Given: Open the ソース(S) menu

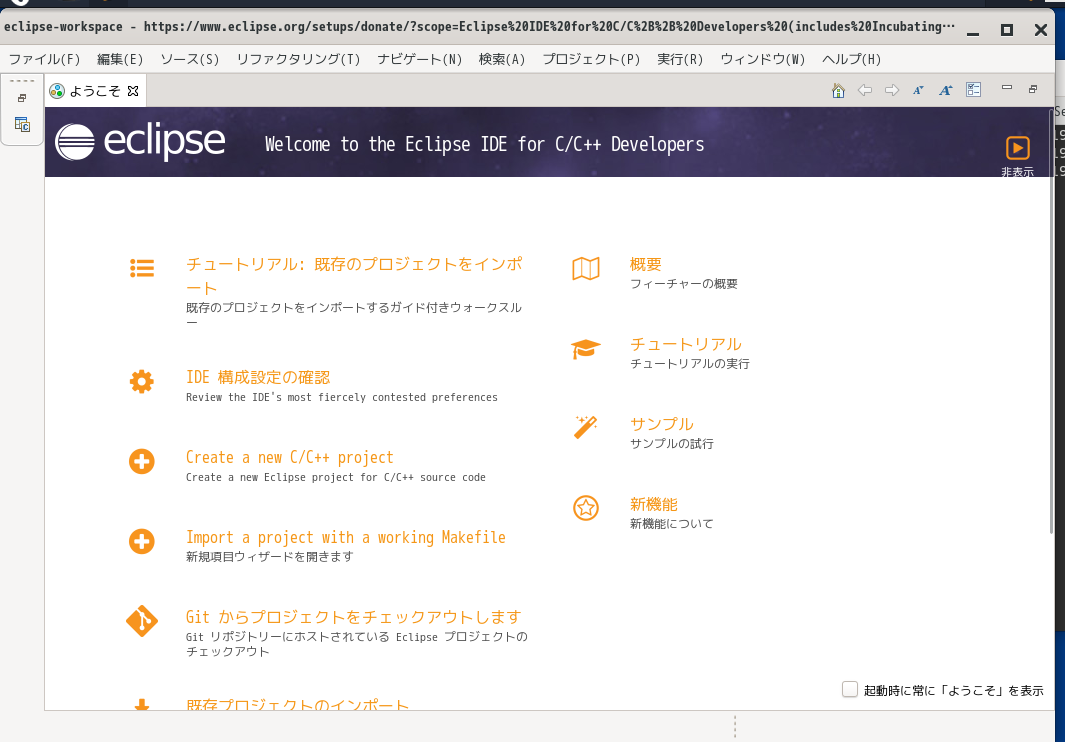Looking at the screenshot, I should [189, 59].
